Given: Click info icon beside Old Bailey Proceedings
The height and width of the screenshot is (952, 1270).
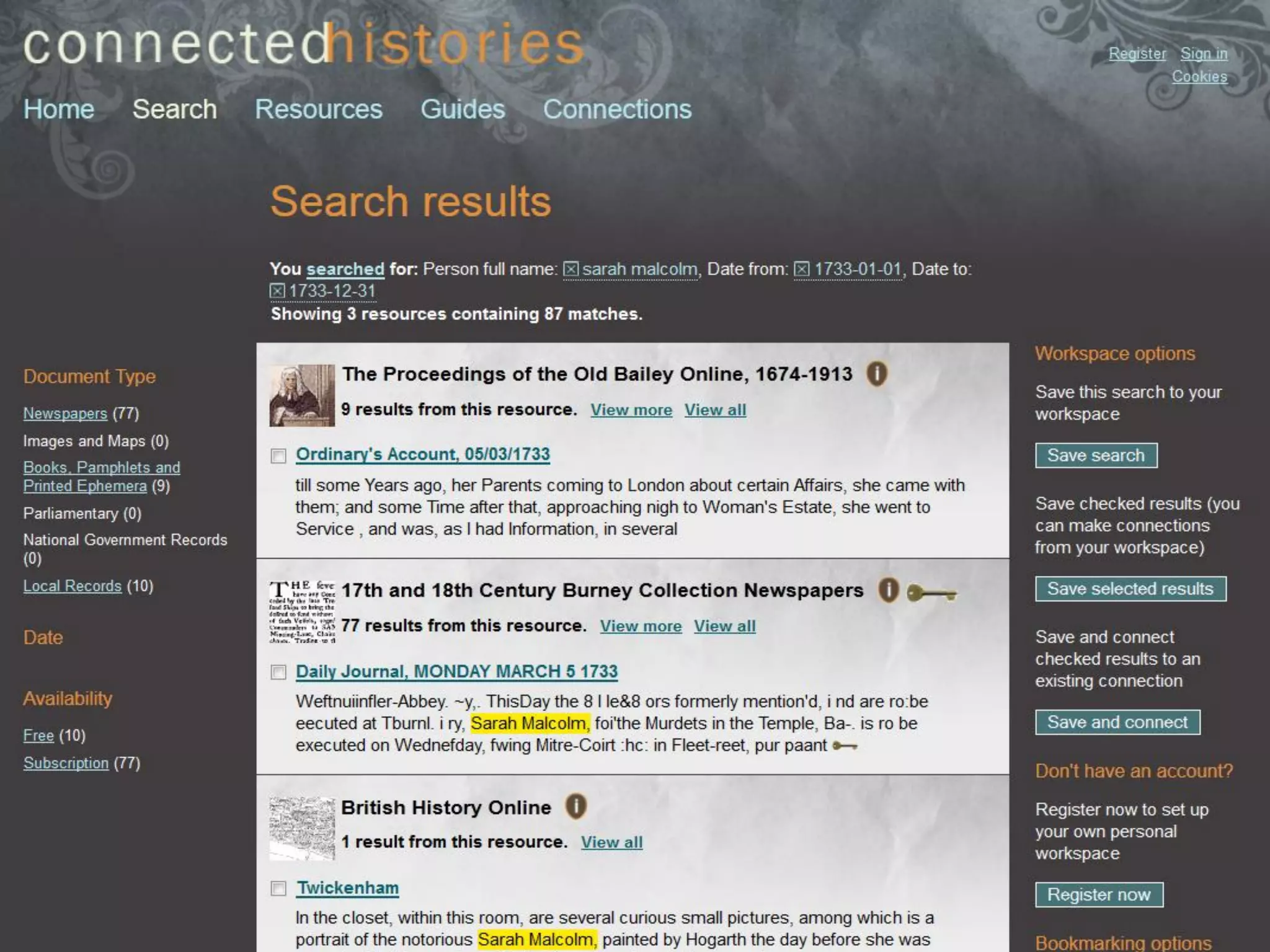Looking at the screenshot, I should [x=876, y=374].
